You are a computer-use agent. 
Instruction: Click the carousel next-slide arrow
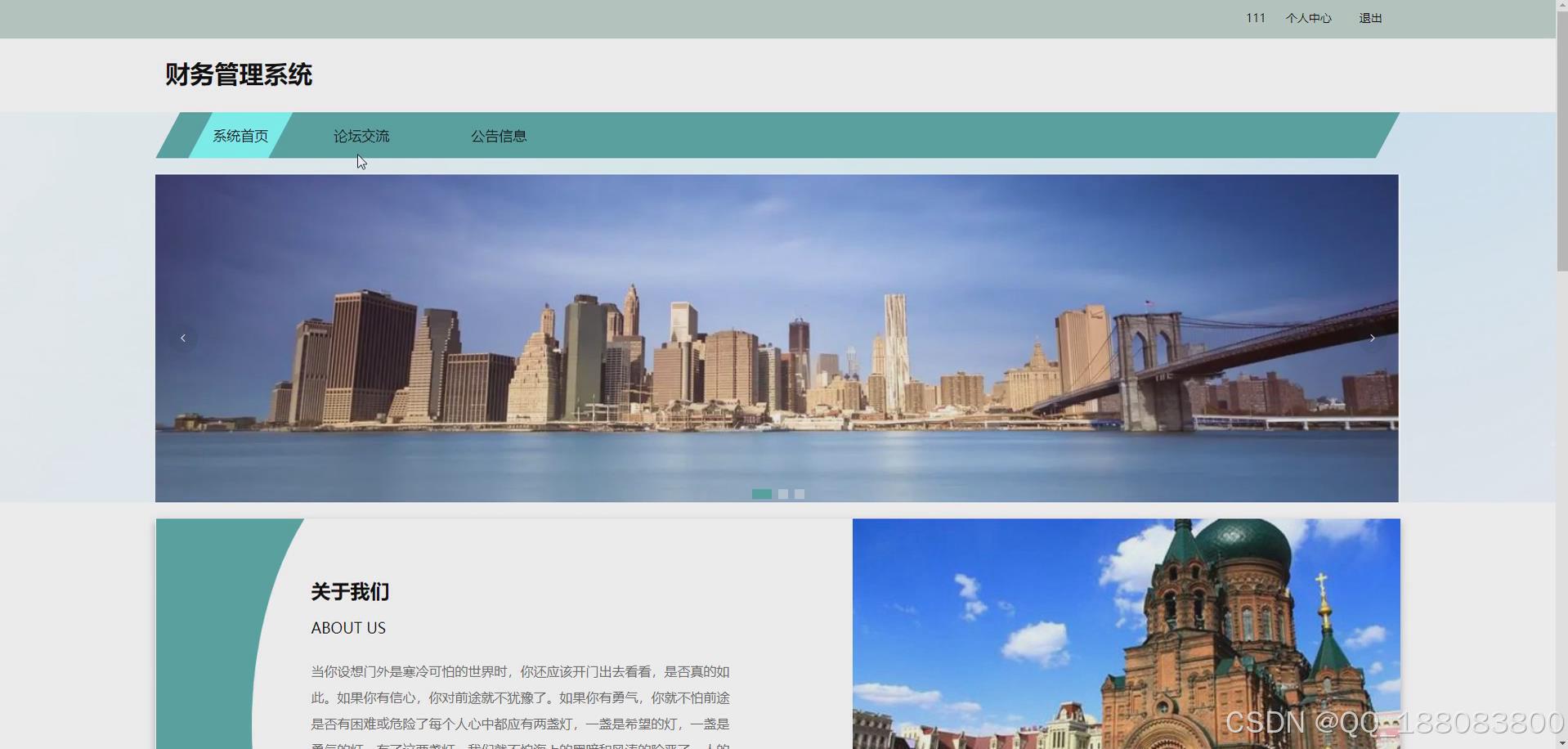[x=1372, y=337]
